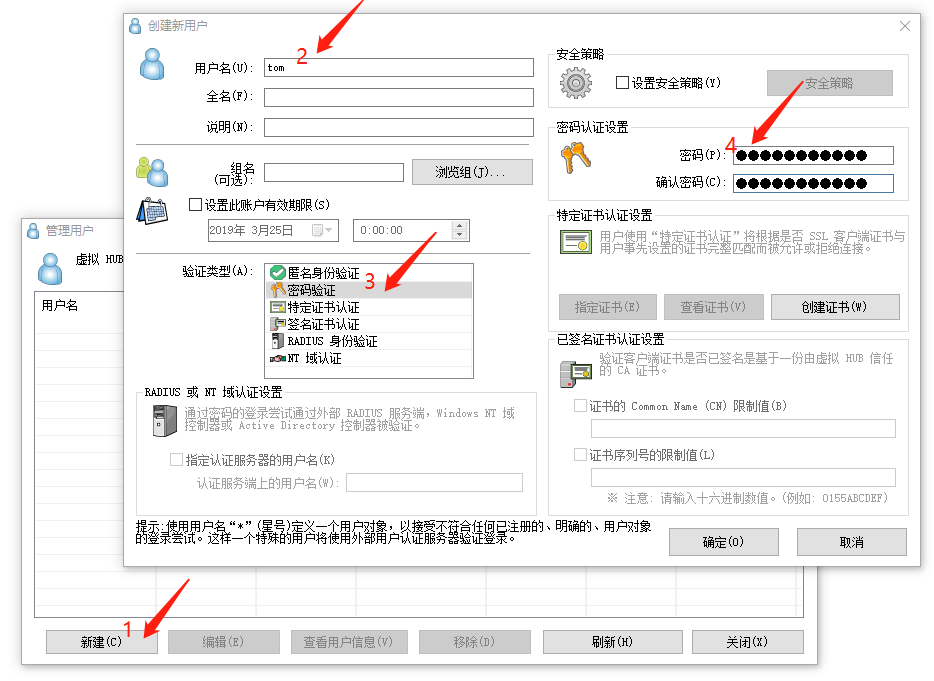Viewport: 934px width, 681px height.
Task: Click the 认证服务端上的用户名 field
Action: (x=434, y=483)
